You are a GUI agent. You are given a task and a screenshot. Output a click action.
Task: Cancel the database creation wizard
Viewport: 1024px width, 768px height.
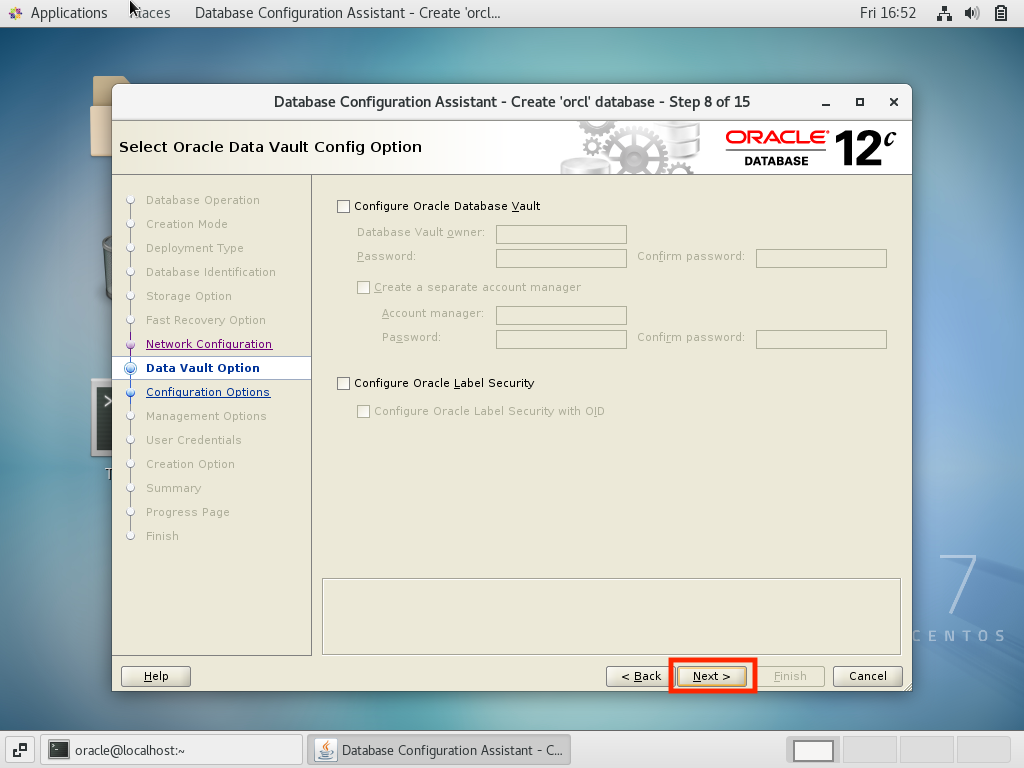(x=868, y=677)
